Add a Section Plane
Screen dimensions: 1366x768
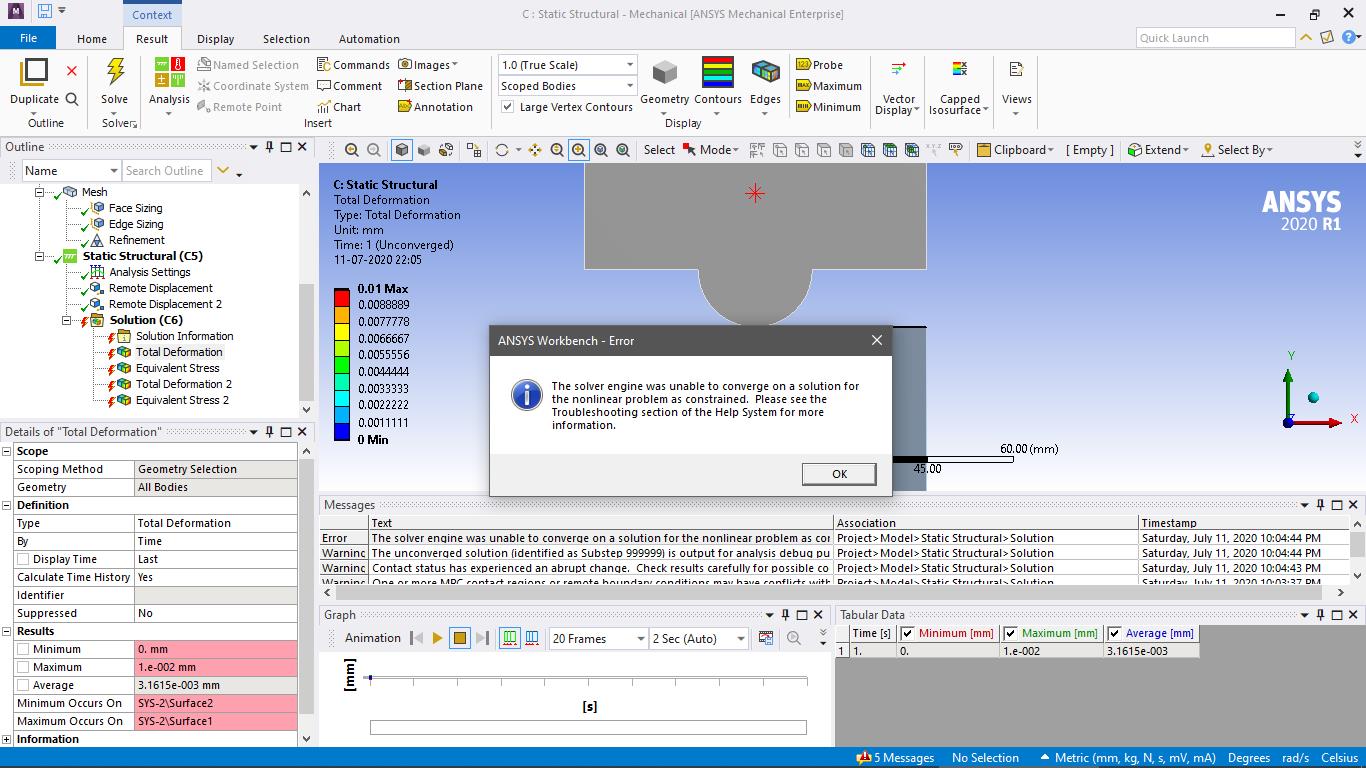pos(440,86)
